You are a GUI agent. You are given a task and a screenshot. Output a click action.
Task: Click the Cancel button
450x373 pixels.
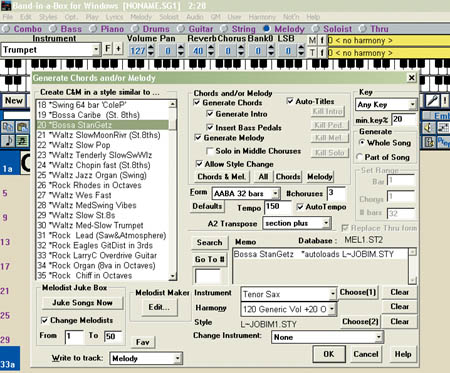coord(366,354)
